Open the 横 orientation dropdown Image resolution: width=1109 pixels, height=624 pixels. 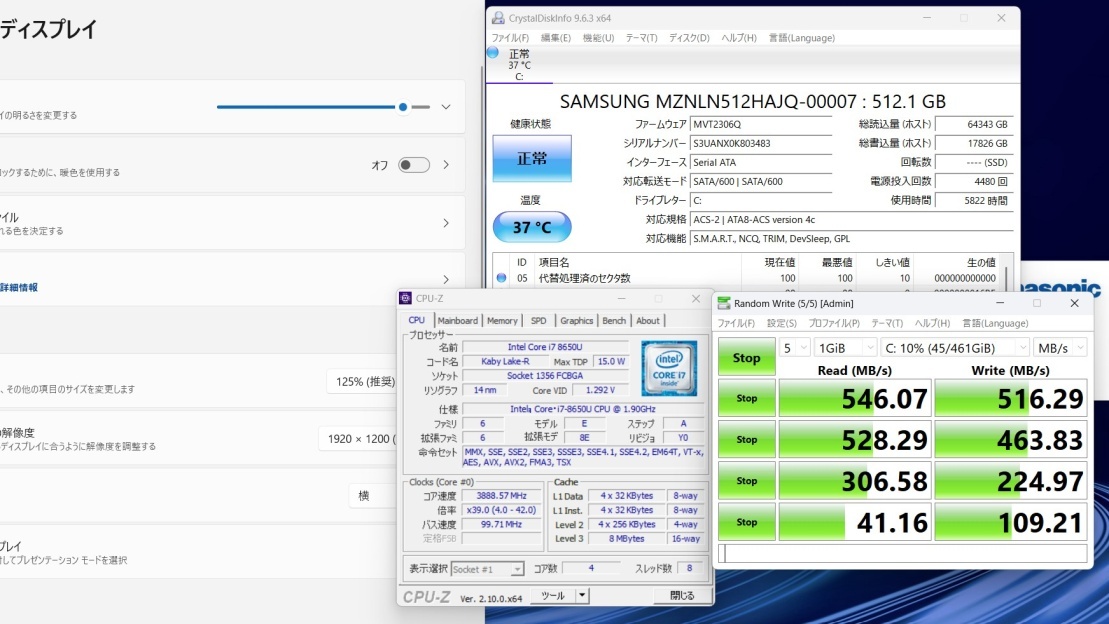[x=373, y=496]
